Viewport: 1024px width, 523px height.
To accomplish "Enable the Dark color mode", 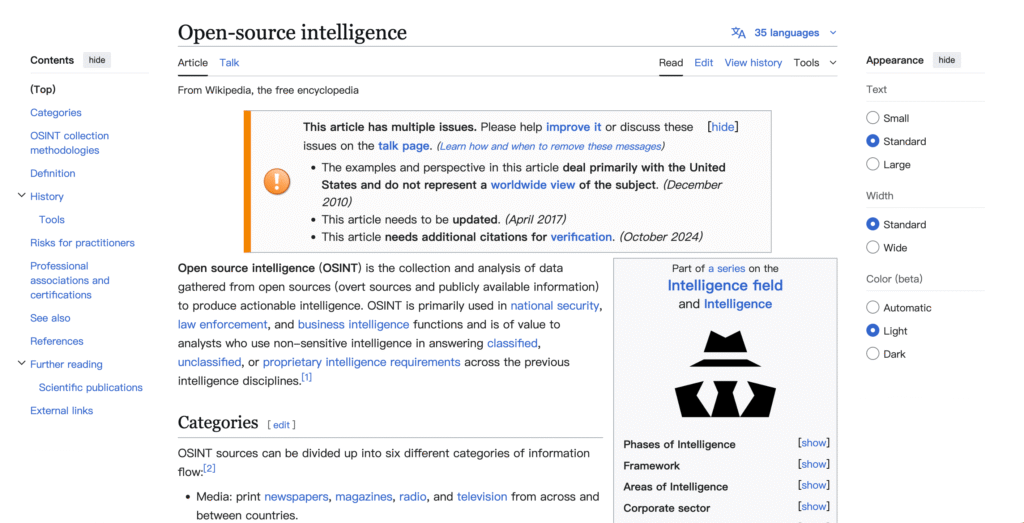I will point(873,354).
